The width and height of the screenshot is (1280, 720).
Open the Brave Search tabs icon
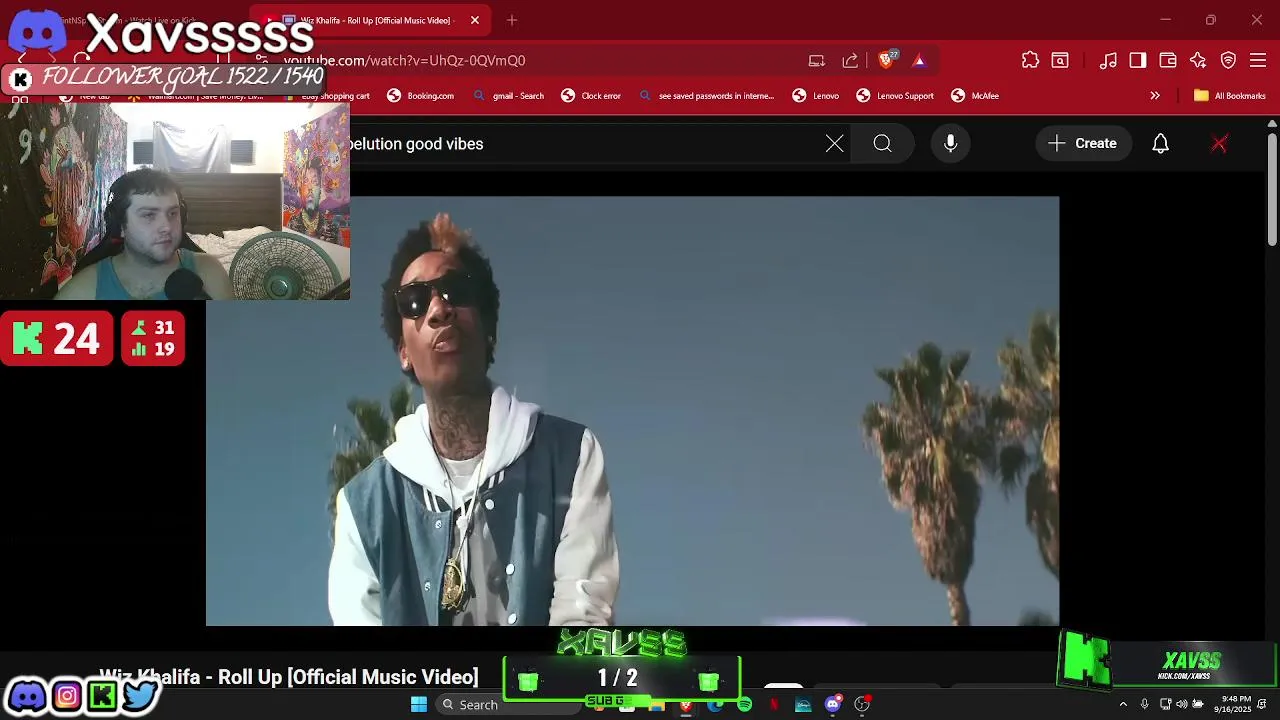coord(1060,60)
